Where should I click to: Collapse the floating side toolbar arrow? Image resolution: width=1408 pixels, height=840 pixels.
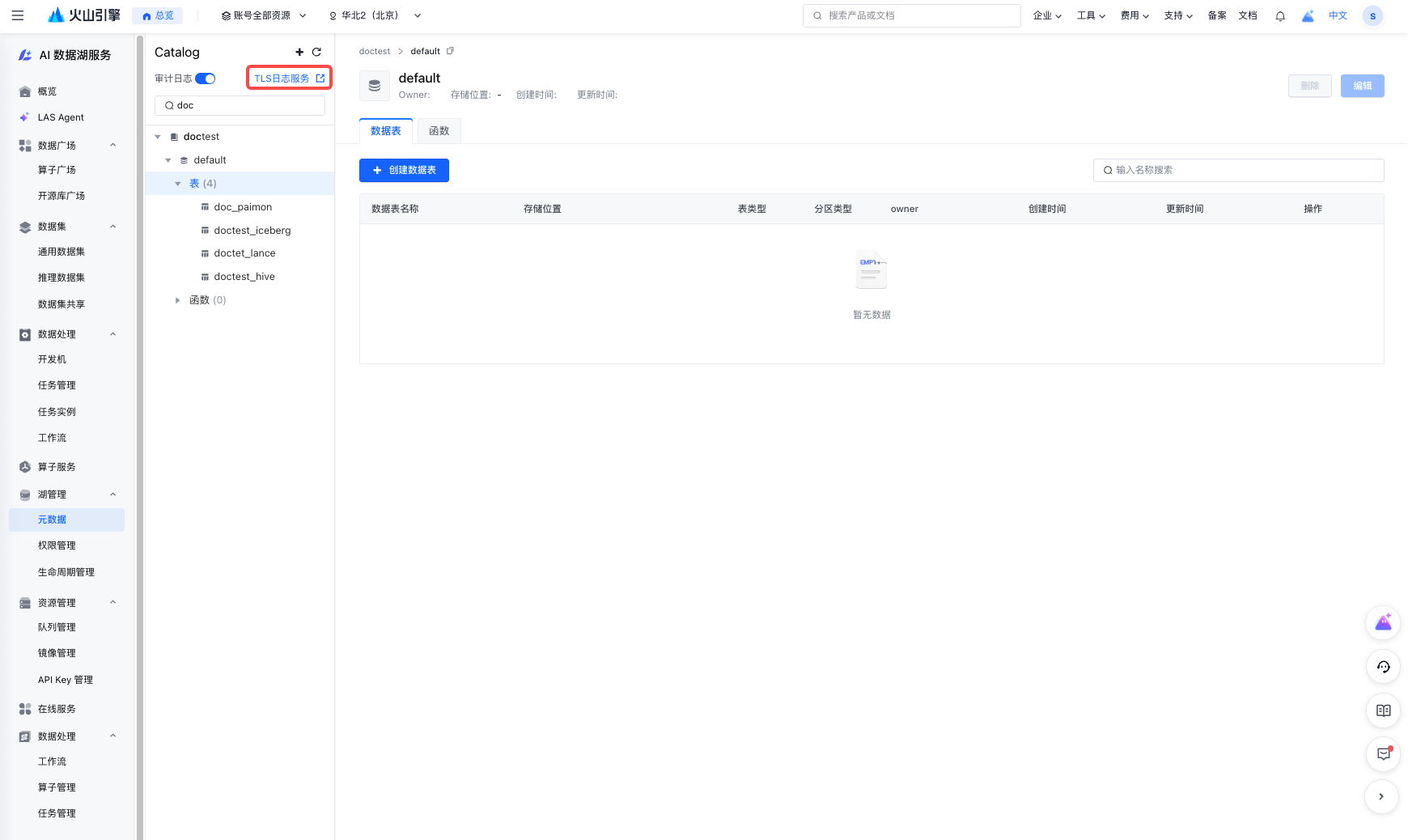pos(1381,796)
